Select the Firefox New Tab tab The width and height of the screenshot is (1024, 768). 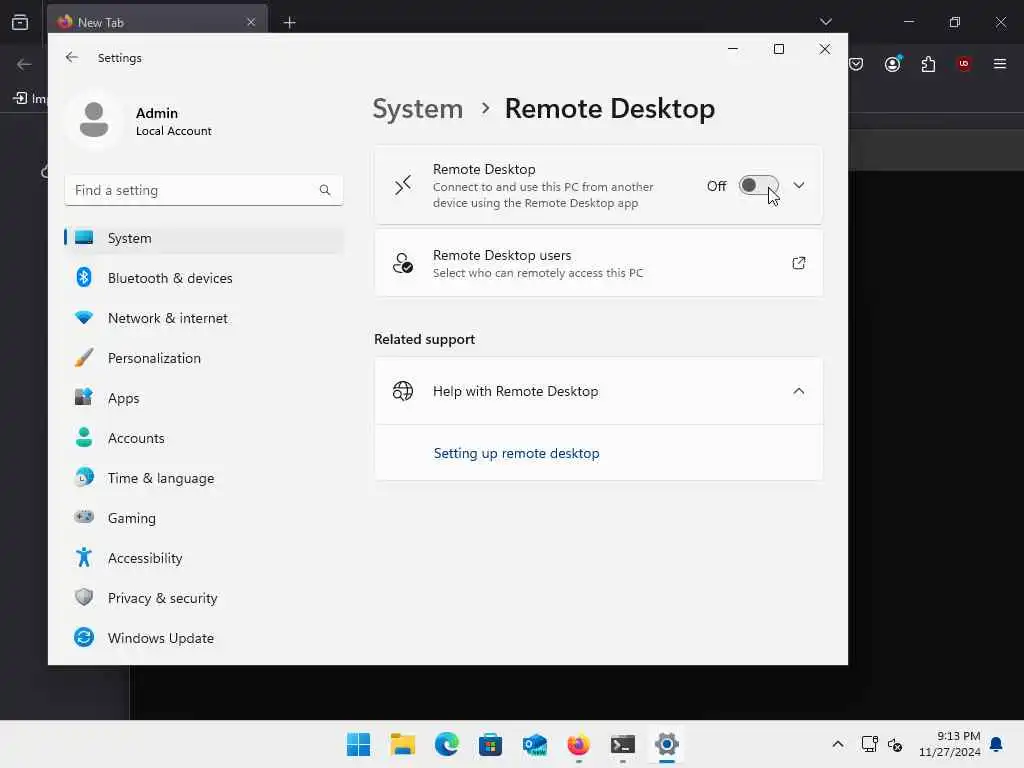pos(157,22)
